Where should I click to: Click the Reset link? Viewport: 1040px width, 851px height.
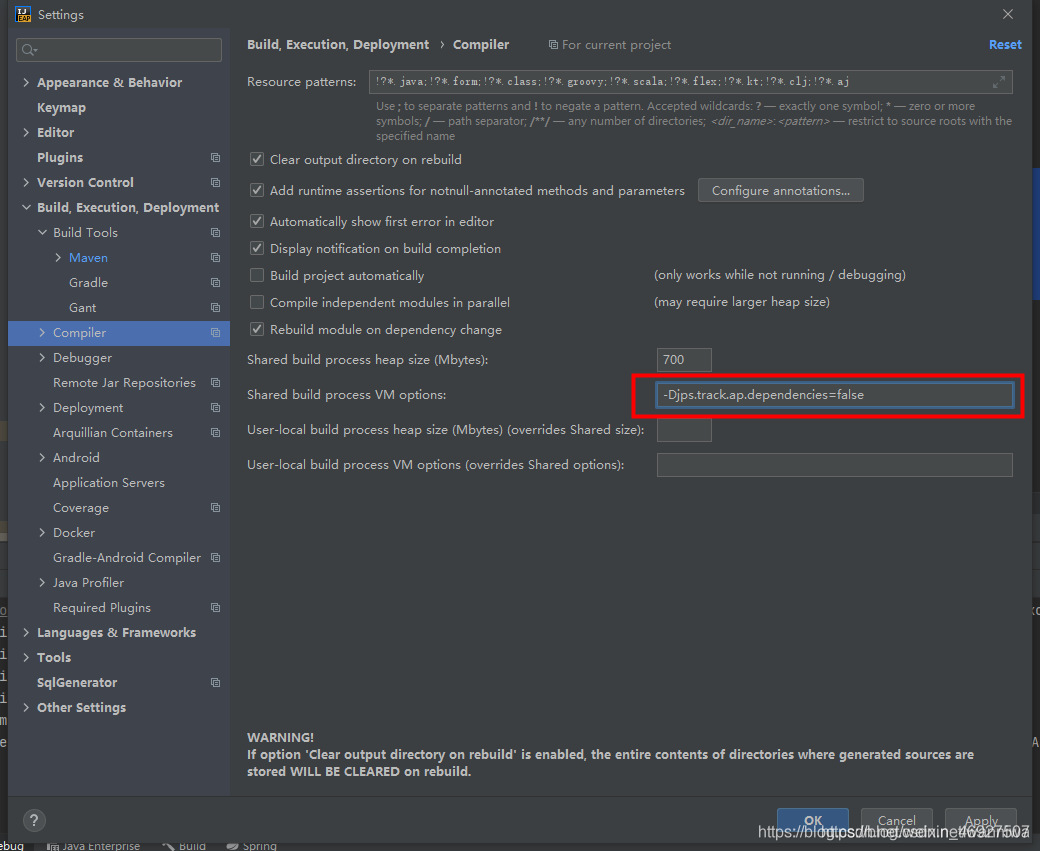point(1005,44)
